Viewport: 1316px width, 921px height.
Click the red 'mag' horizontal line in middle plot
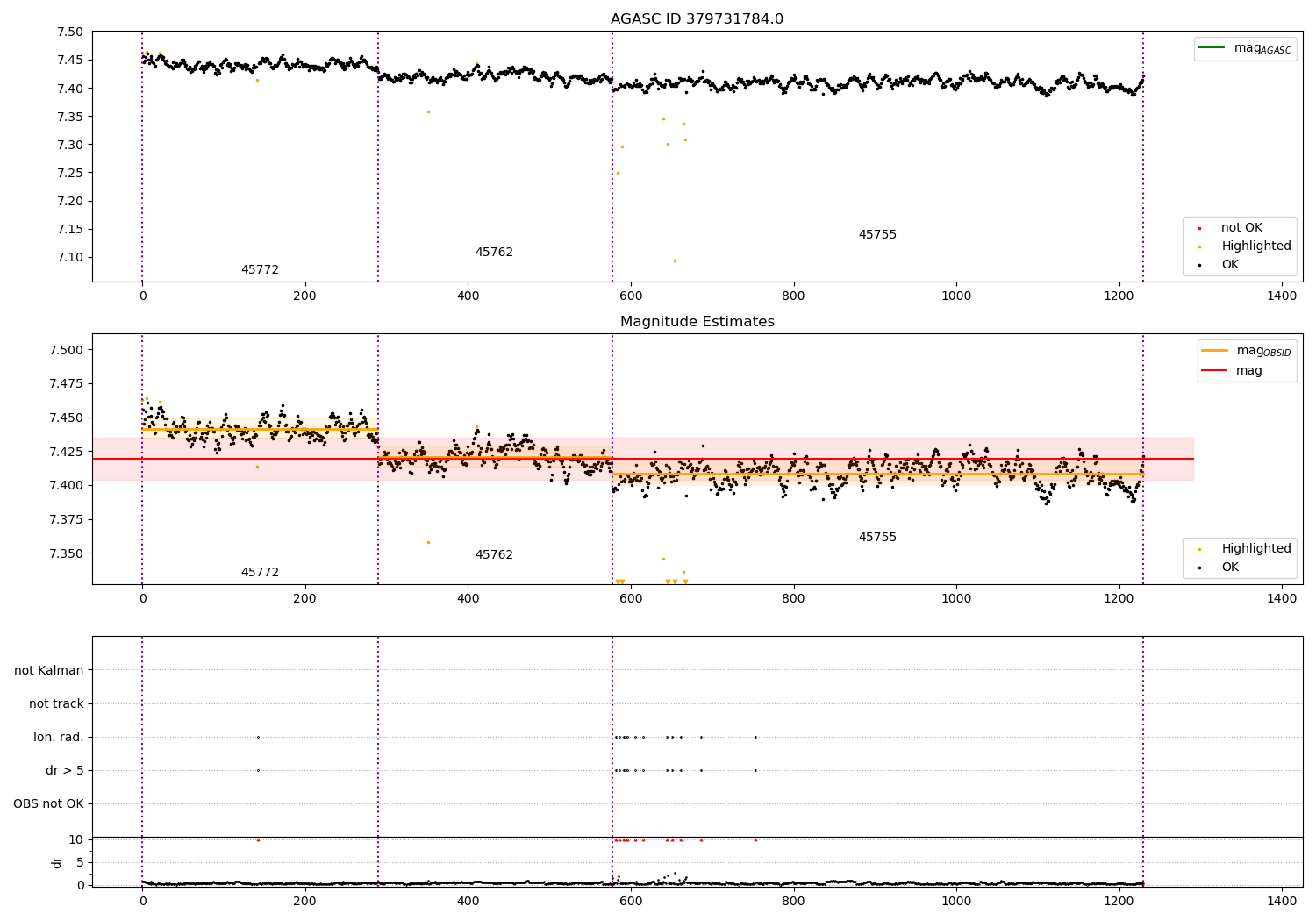tap(642, 459)
